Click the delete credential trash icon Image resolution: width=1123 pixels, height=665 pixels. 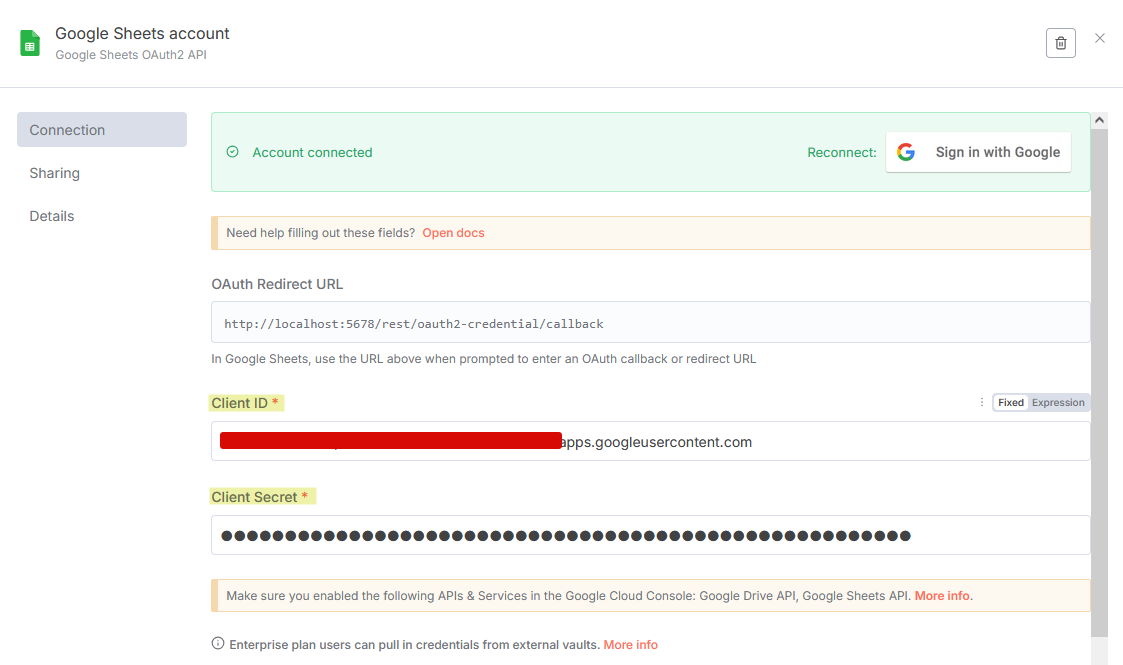coord(1061,43)
